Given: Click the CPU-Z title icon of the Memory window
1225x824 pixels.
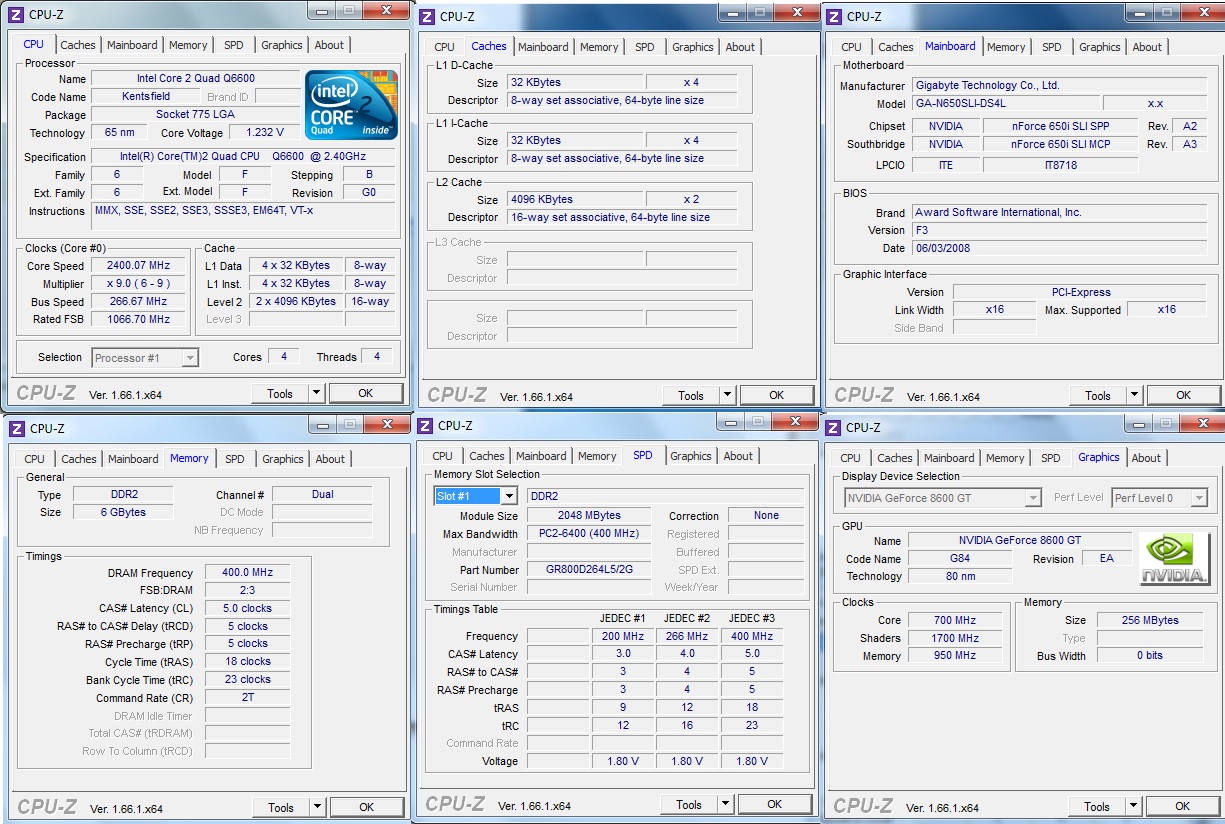Looking at the screenshot, I should tap(16, 428).
